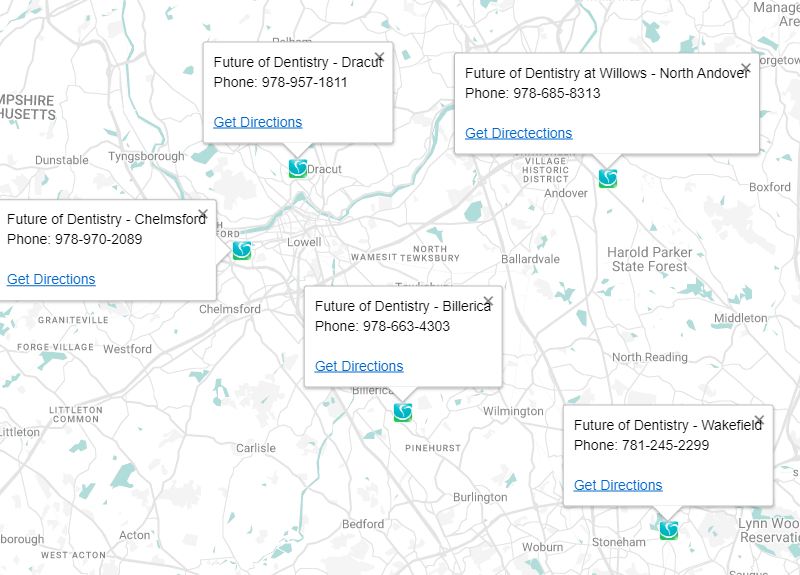The height and width of the screenshot is (575, 800).
Task: Open Get Directions for Wakefield office
Action: click(x=618, y=485)
